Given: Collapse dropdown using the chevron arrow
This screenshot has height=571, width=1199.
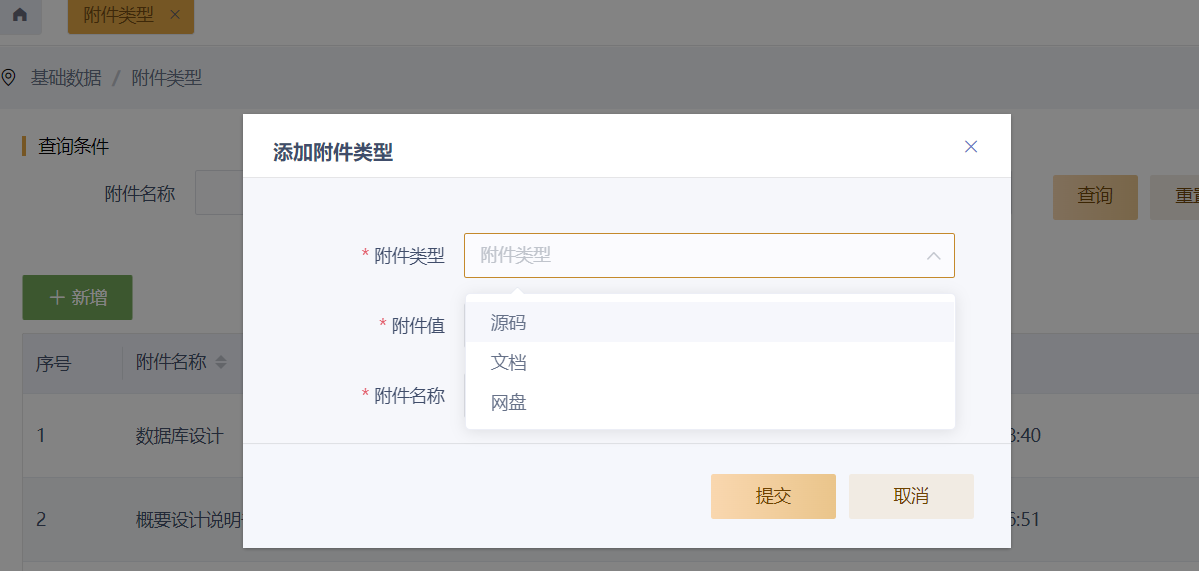Looking at the screenshot, I should pos(933,256).
